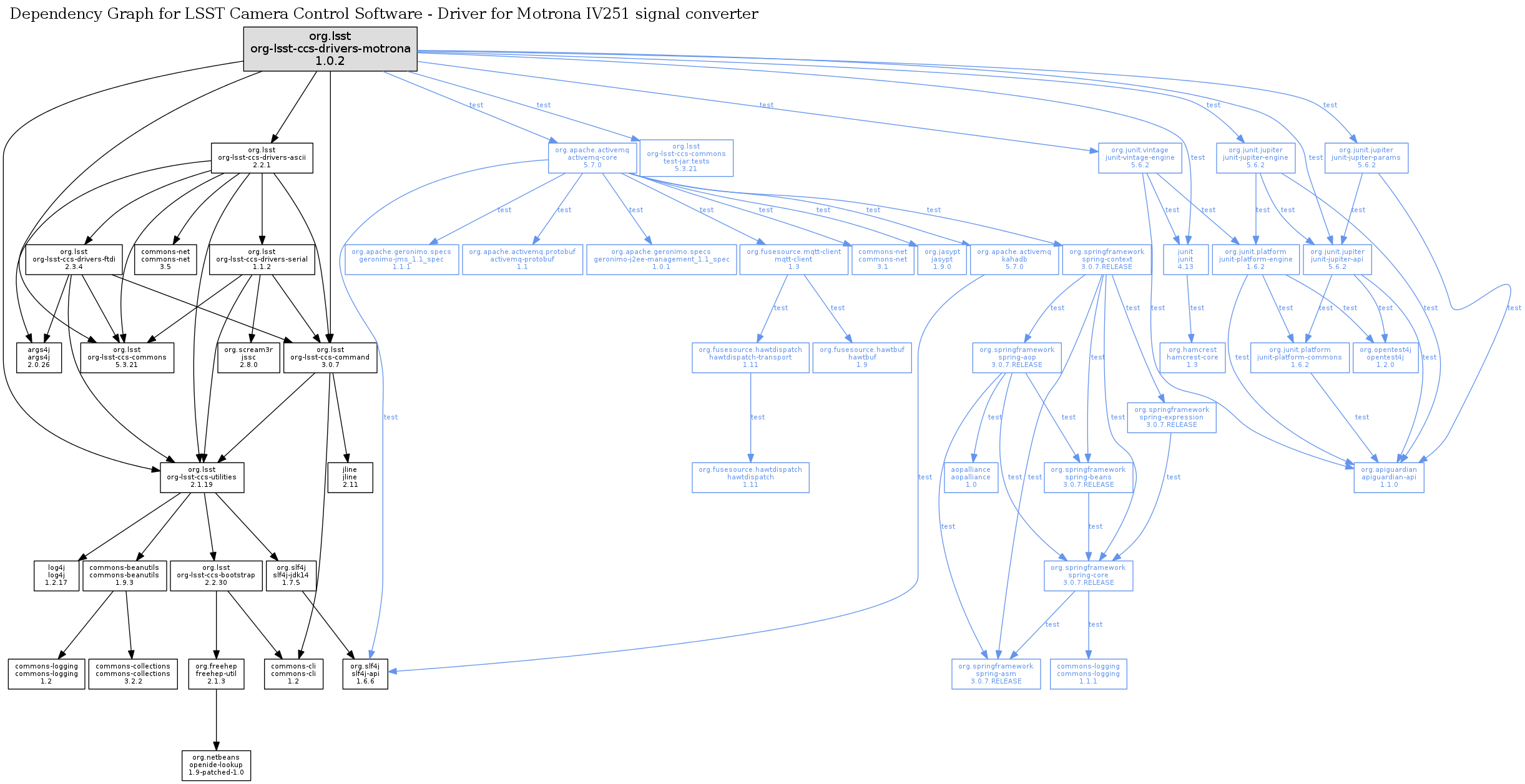Select the mqtt-client 1.3 node
Viewport: 1525px width, 784px height.
point(793,260)
